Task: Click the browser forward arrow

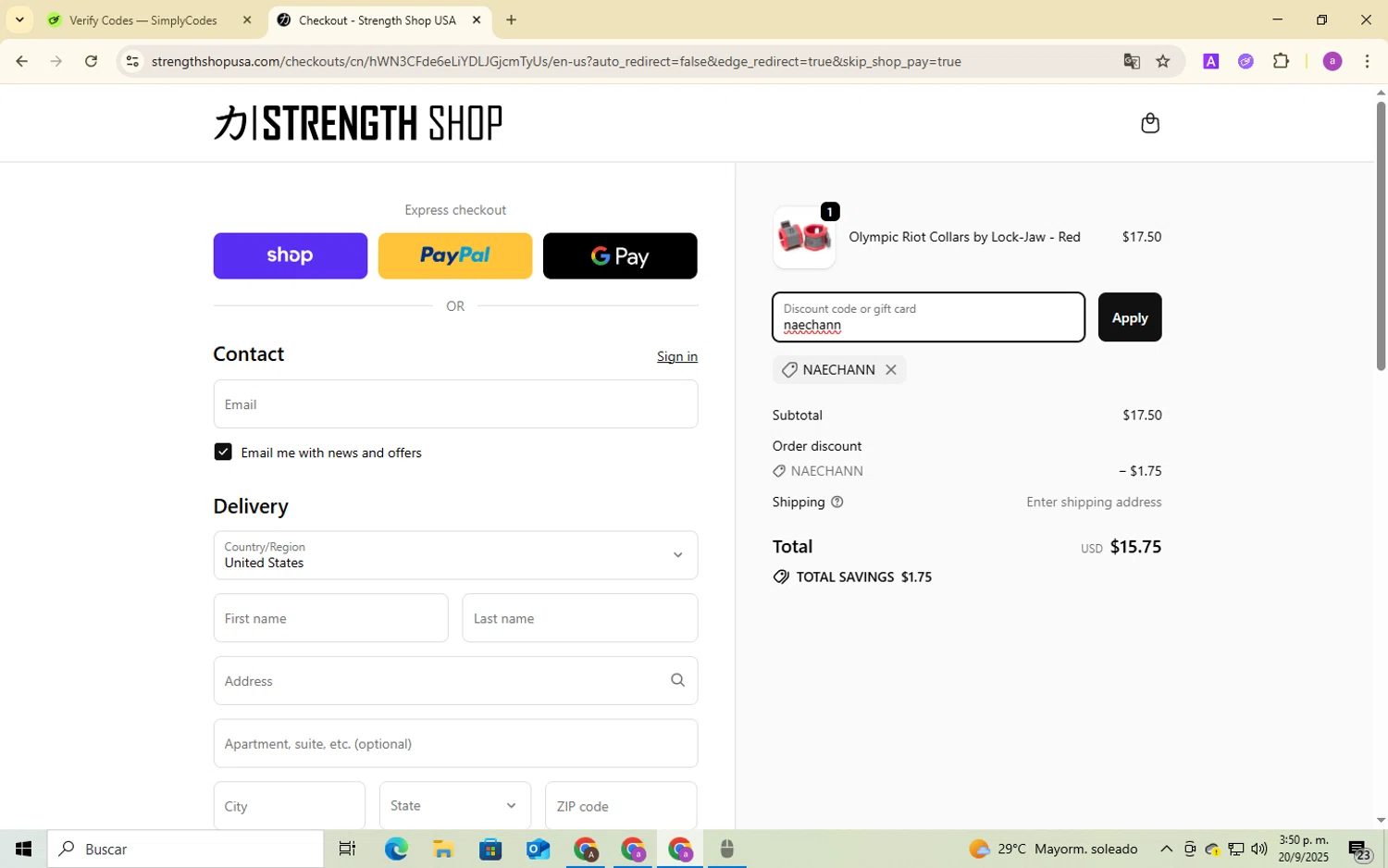Action: (x=56, y=61)
